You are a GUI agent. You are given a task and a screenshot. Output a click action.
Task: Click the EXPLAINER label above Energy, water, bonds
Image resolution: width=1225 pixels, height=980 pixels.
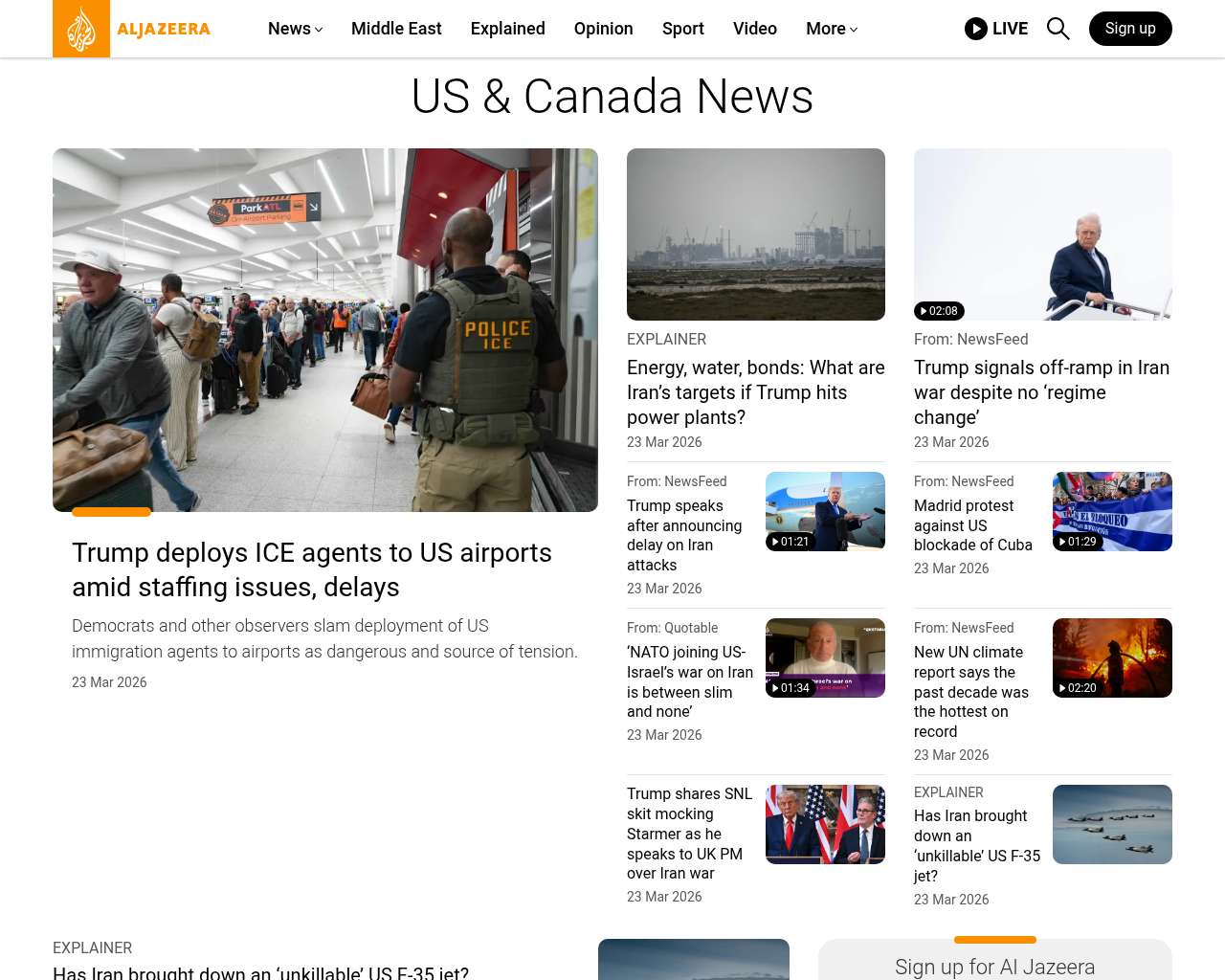[666, 339]
